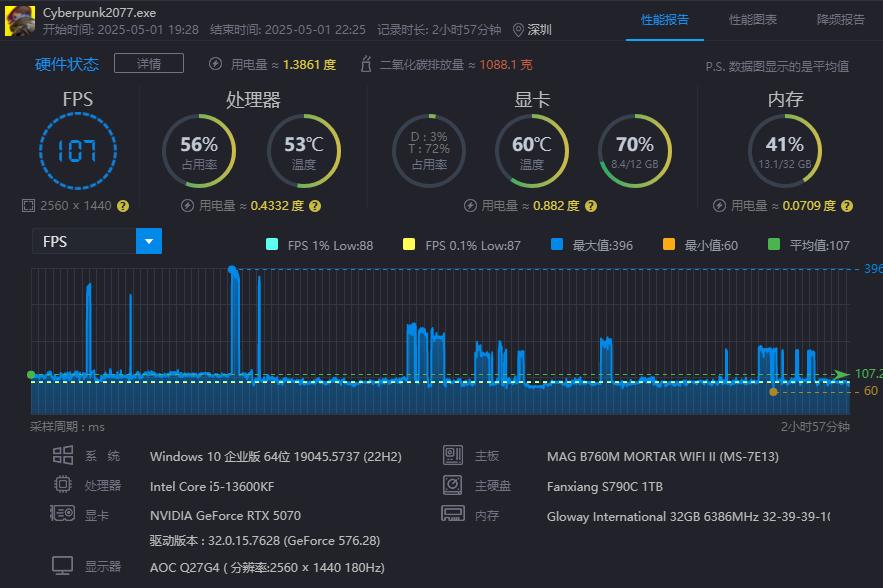The image size is (883, 588).
Task: Click the cyan FPS 1% Low legend swatch
Action: [271, 244]
